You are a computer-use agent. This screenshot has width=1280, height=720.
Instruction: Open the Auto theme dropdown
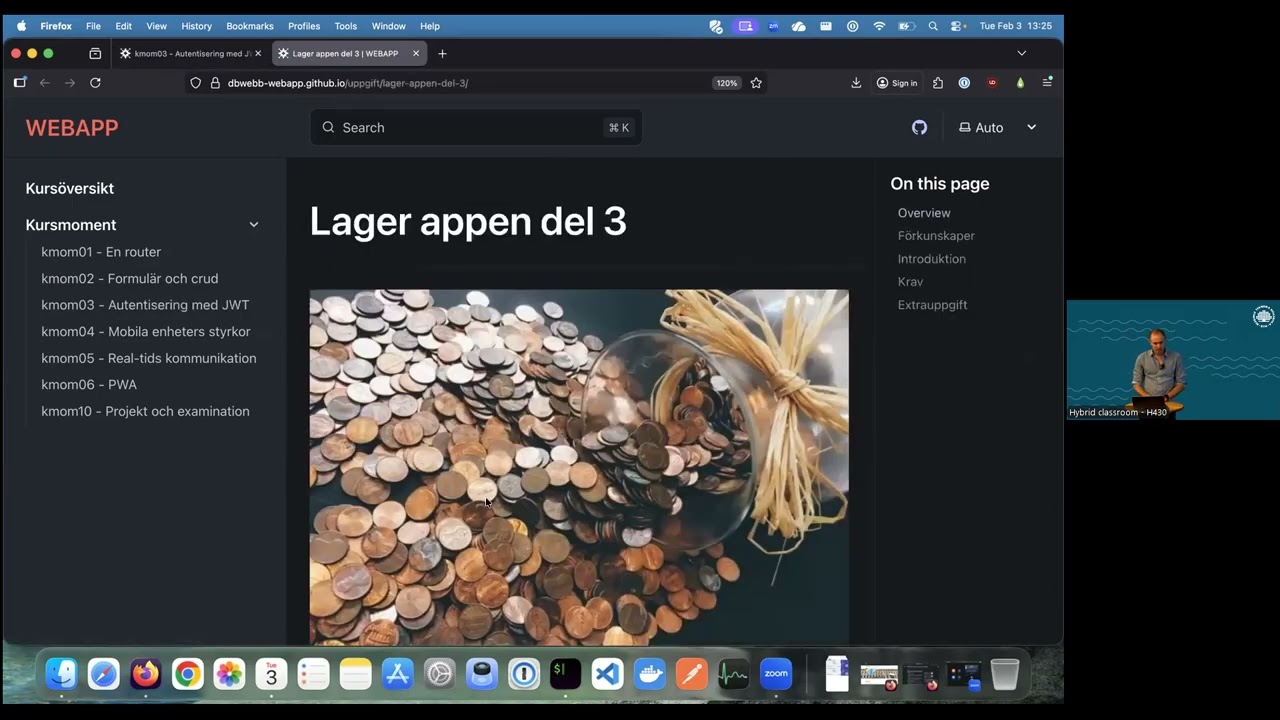point(997,127)
